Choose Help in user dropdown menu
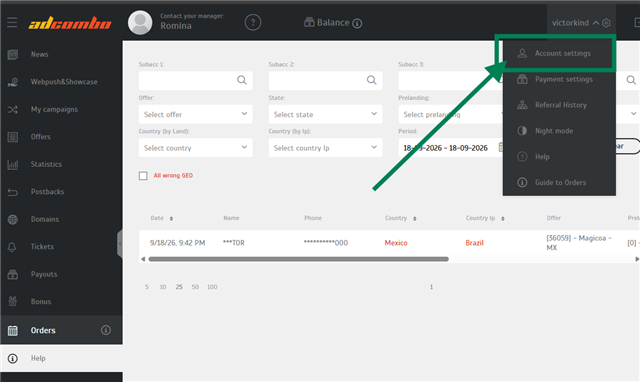The image size is (640, 382). point(559,157)
